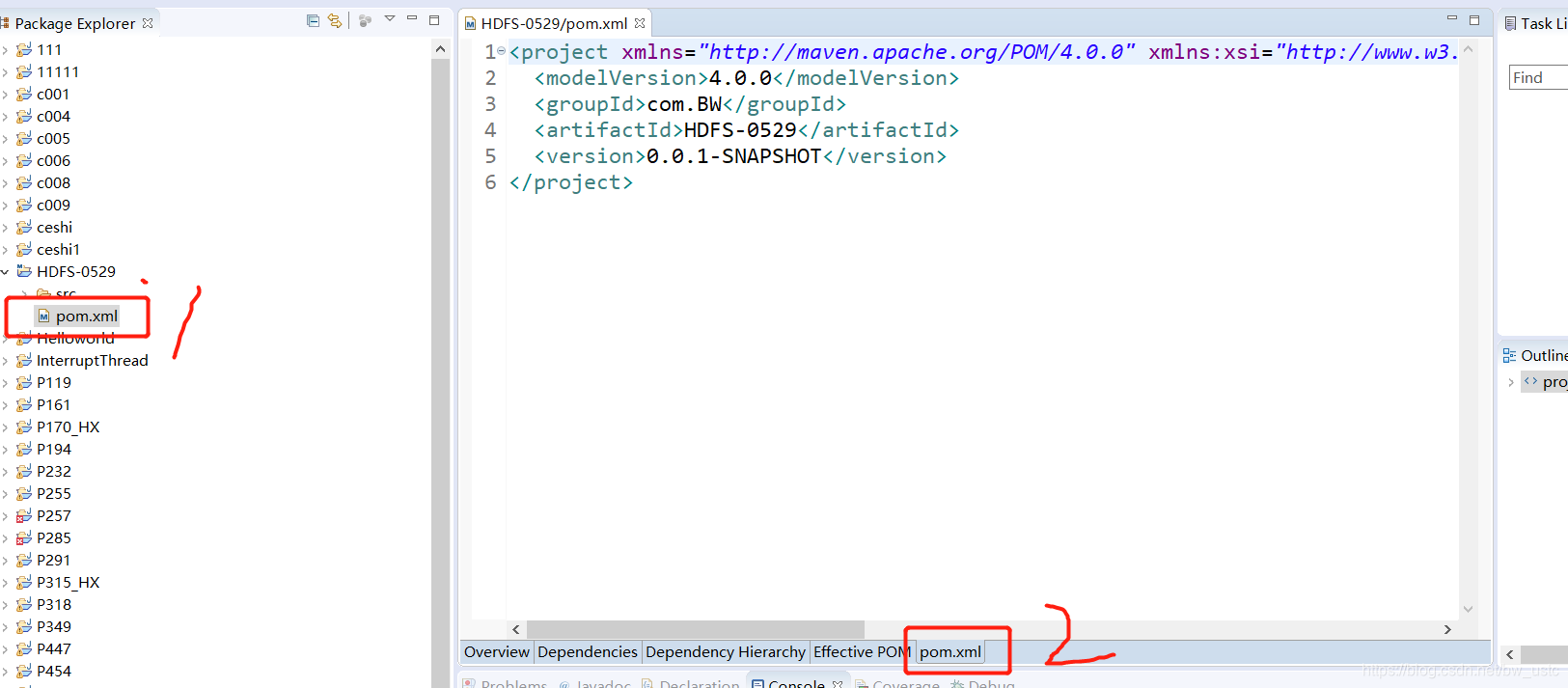The width and height of the screenshot is (1568, 688).
Task: Click HDFS-0529 open project icon
Action: (x=24, y=271)
